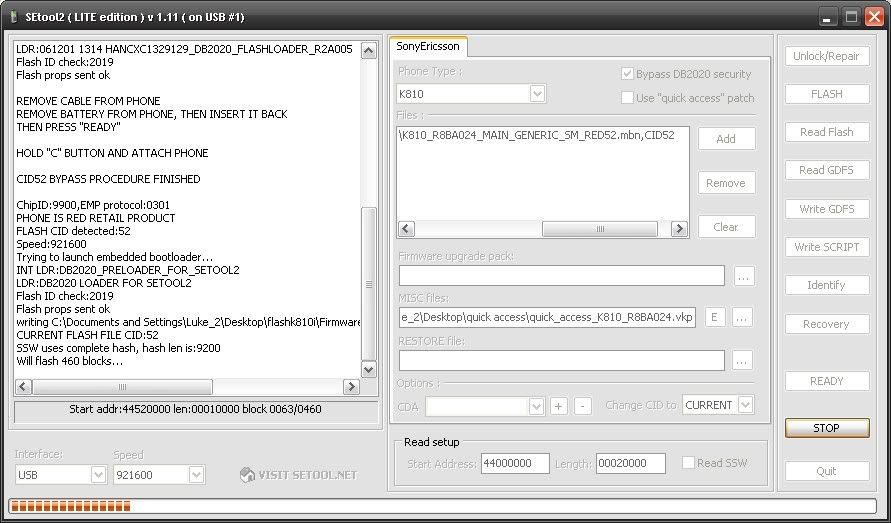891x523 pixels.
Task: Click the Add file button
Action: (x=726, y=139)
